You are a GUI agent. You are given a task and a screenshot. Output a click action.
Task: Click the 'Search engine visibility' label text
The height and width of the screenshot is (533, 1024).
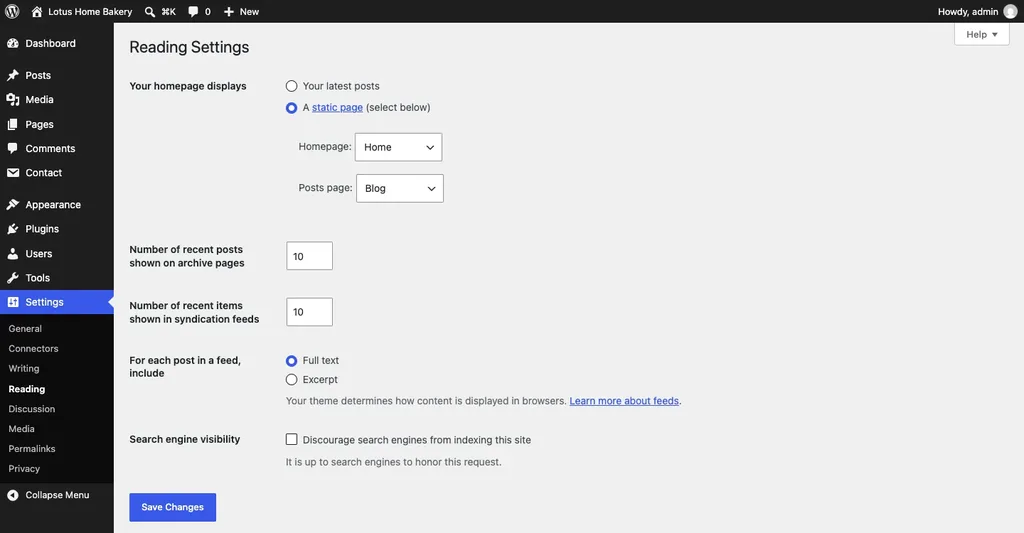(185, 440)
